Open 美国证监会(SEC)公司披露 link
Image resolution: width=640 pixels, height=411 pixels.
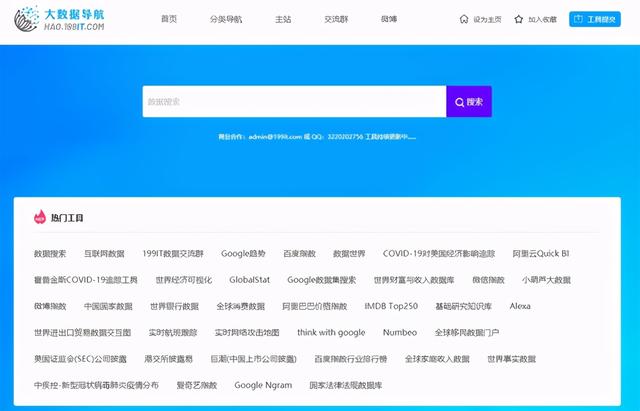[x=80, y=359]
